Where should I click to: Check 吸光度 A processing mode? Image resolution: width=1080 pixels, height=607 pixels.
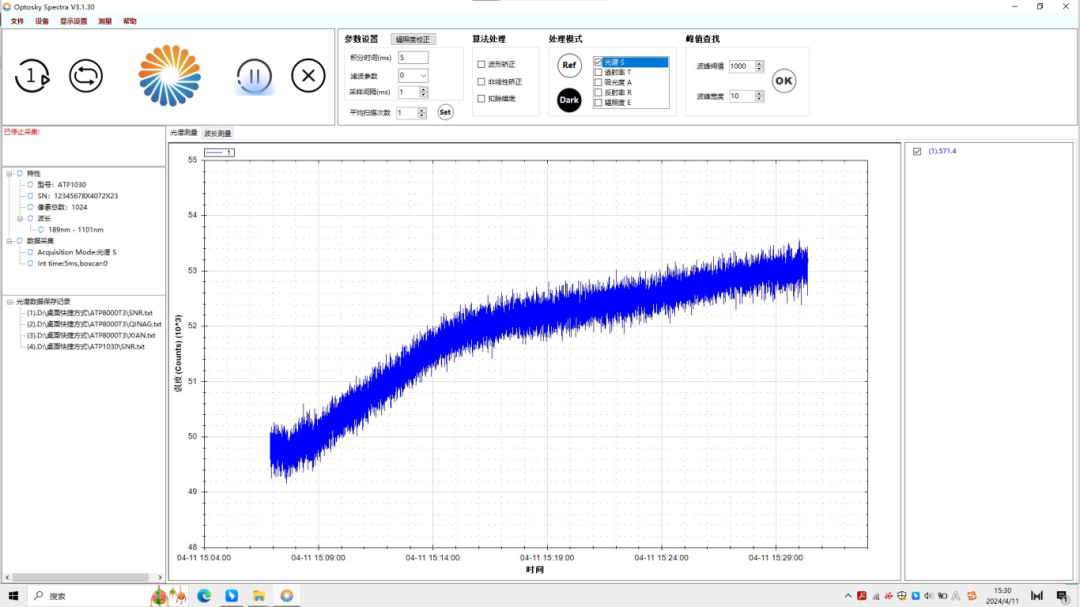point(598,82)
